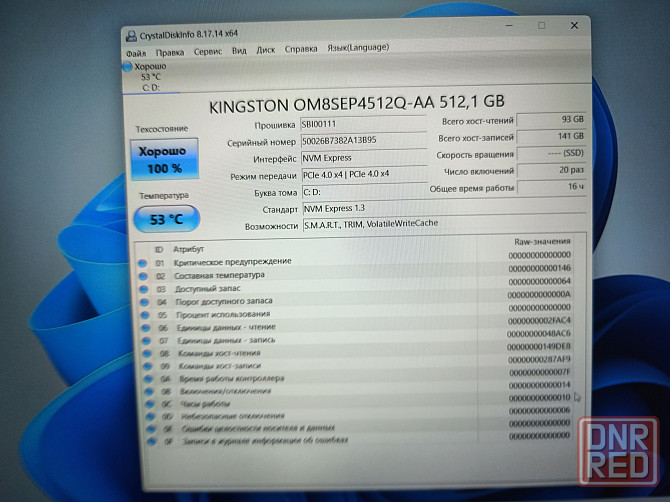Click status orb for Включения/отключения row

(150, 391)
